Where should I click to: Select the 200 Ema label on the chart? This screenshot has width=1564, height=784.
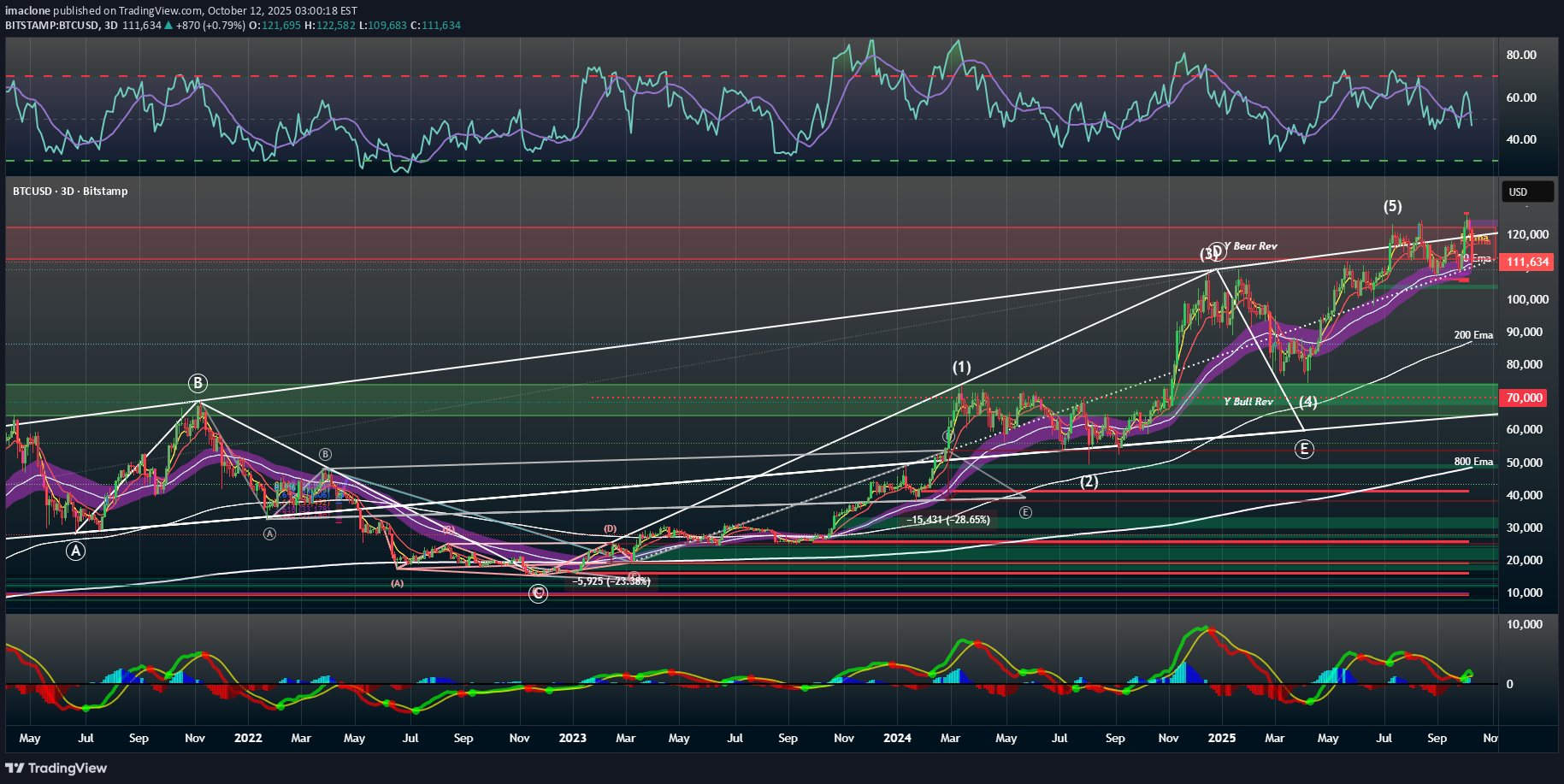pyautogui.click(x=1473, y=335)
